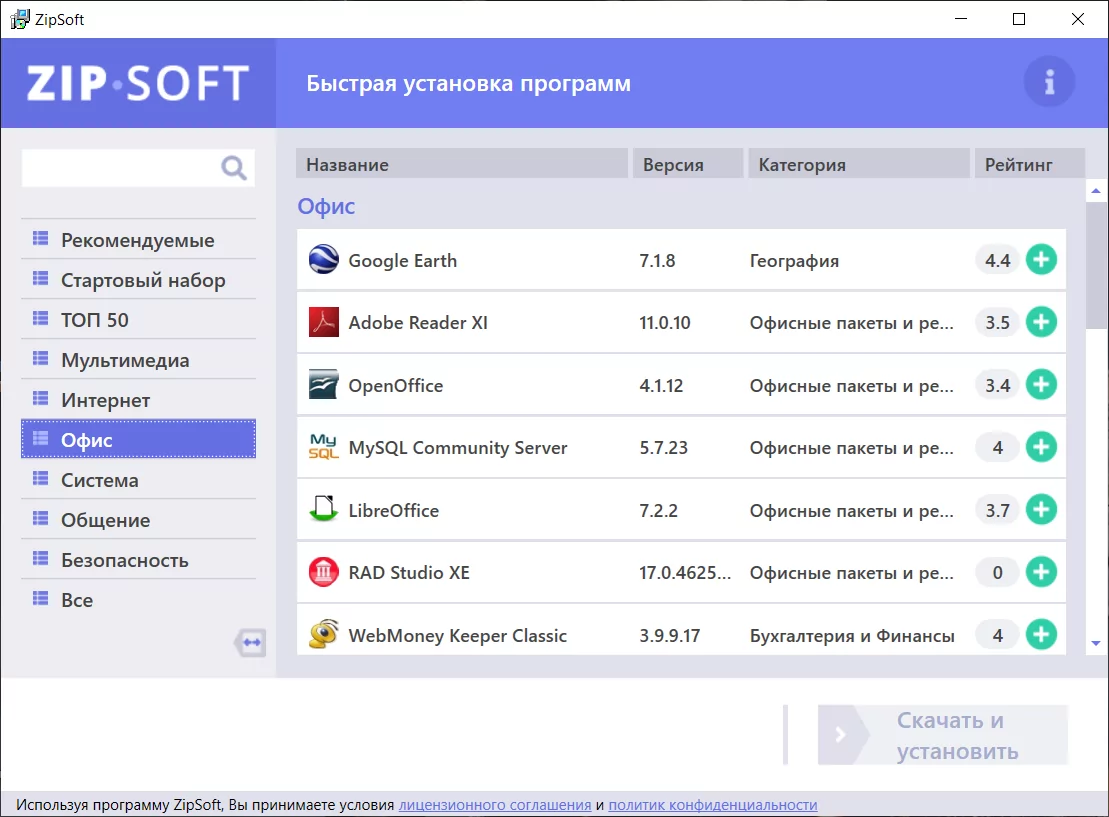Click the География category cell
The image size is (1109, 817).
click(794, 261)
